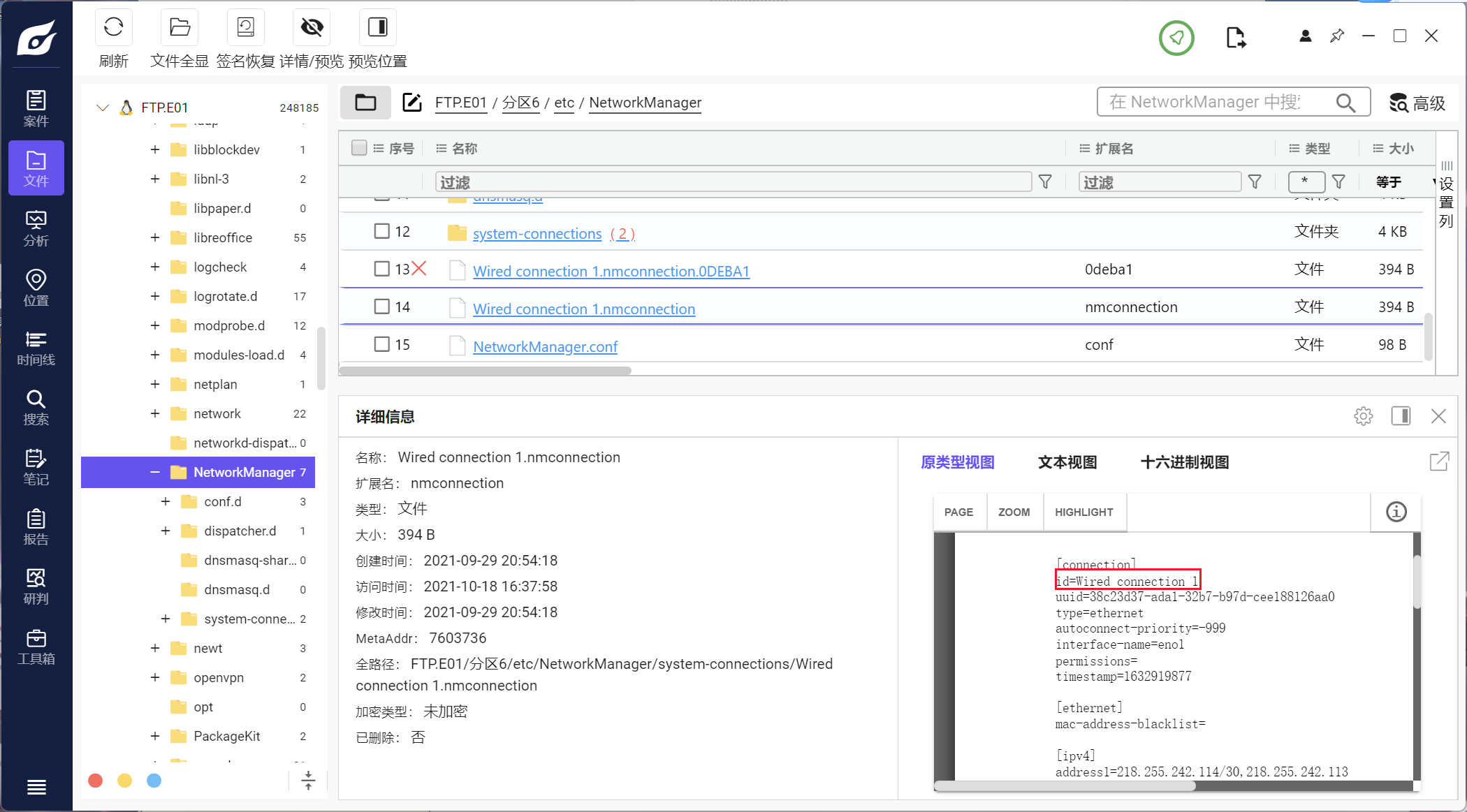
Task: Open the 报告 sidebar section
Action: 36,527
